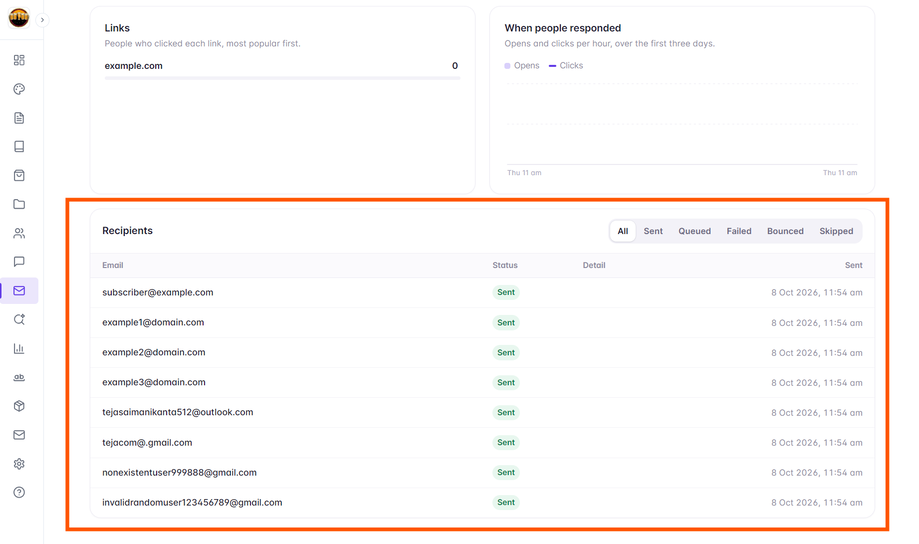This screenshot has width=919, height=544.
Task: Open the users/members icon in sidebar
Action: 19,233
